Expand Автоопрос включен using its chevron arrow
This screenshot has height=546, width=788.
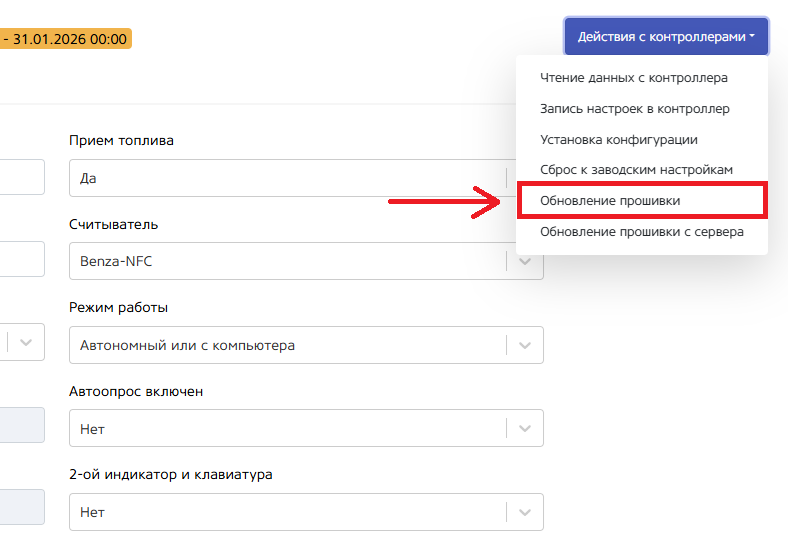click(525, 429)
